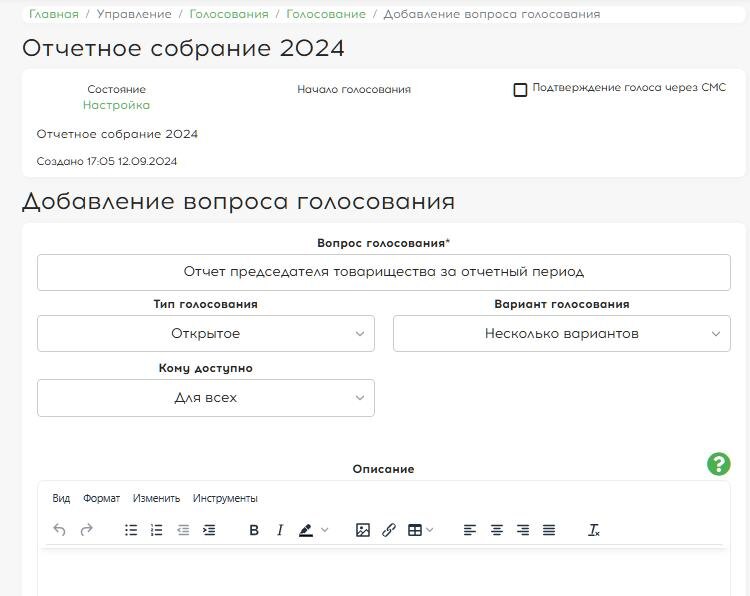Open the table insert menu
Viewport: 750px width, 596px height.
[420, 530]
